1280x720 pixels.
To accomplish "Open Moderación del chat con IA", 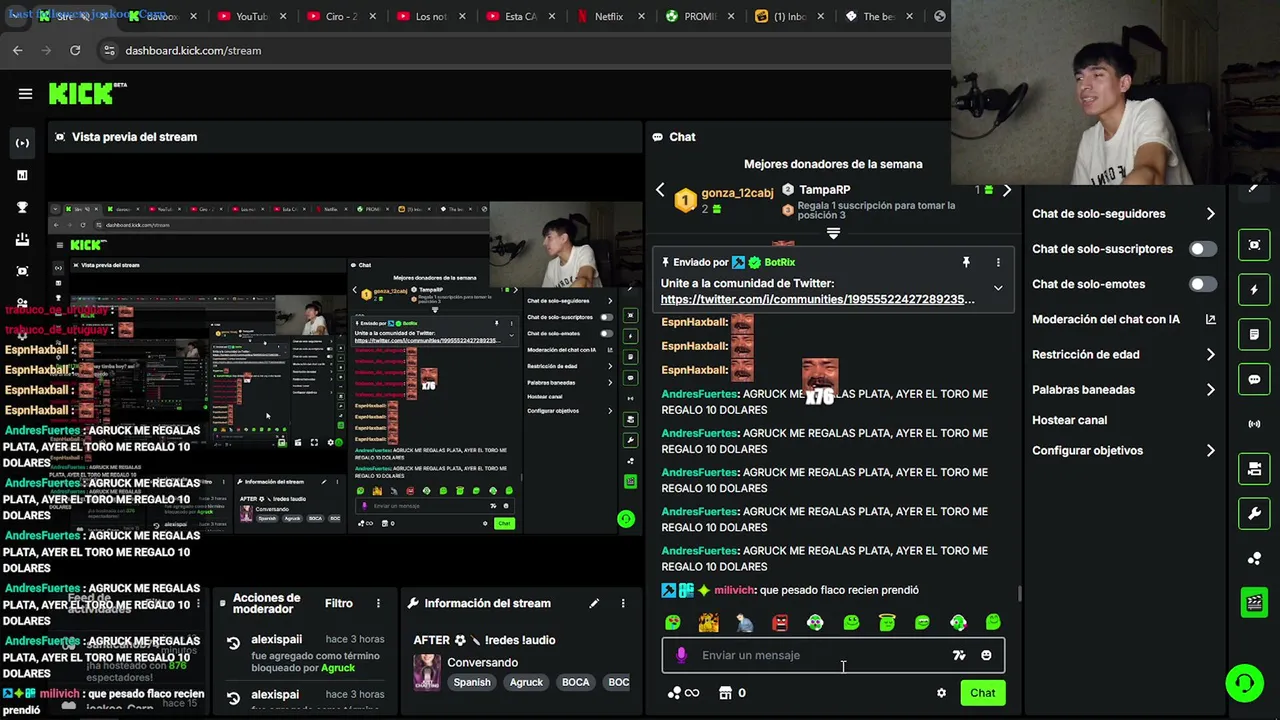I will (1124, 319).
